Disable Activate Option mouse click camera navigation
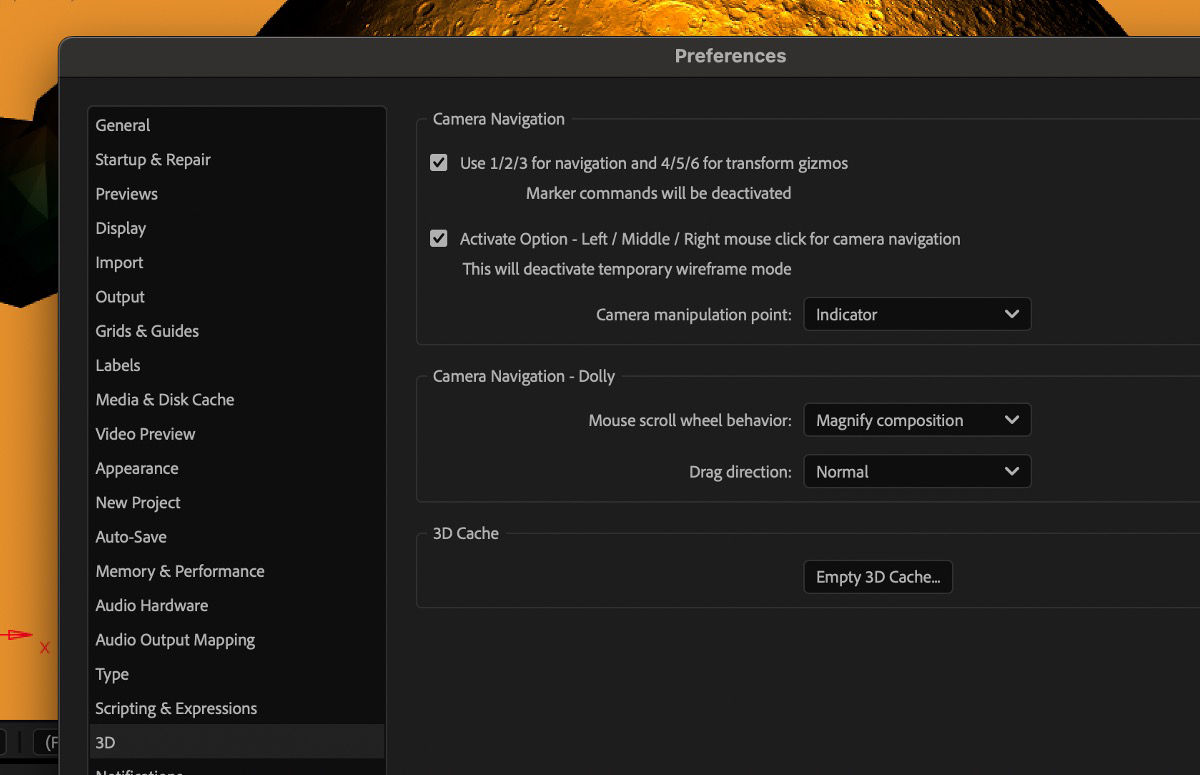1200x775 pixels. 438,238
